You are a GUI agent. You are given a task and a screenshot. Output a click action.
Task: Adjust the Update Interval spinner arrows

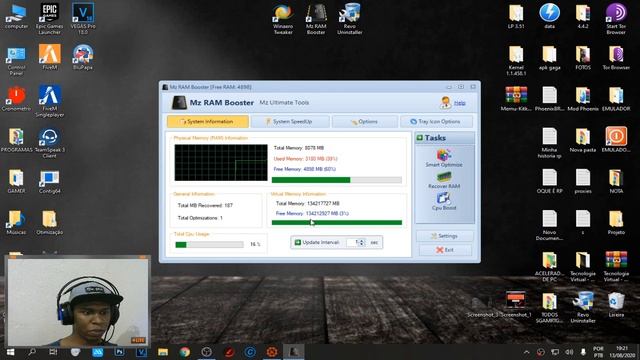pyautogui.click(x=362, y=242)
